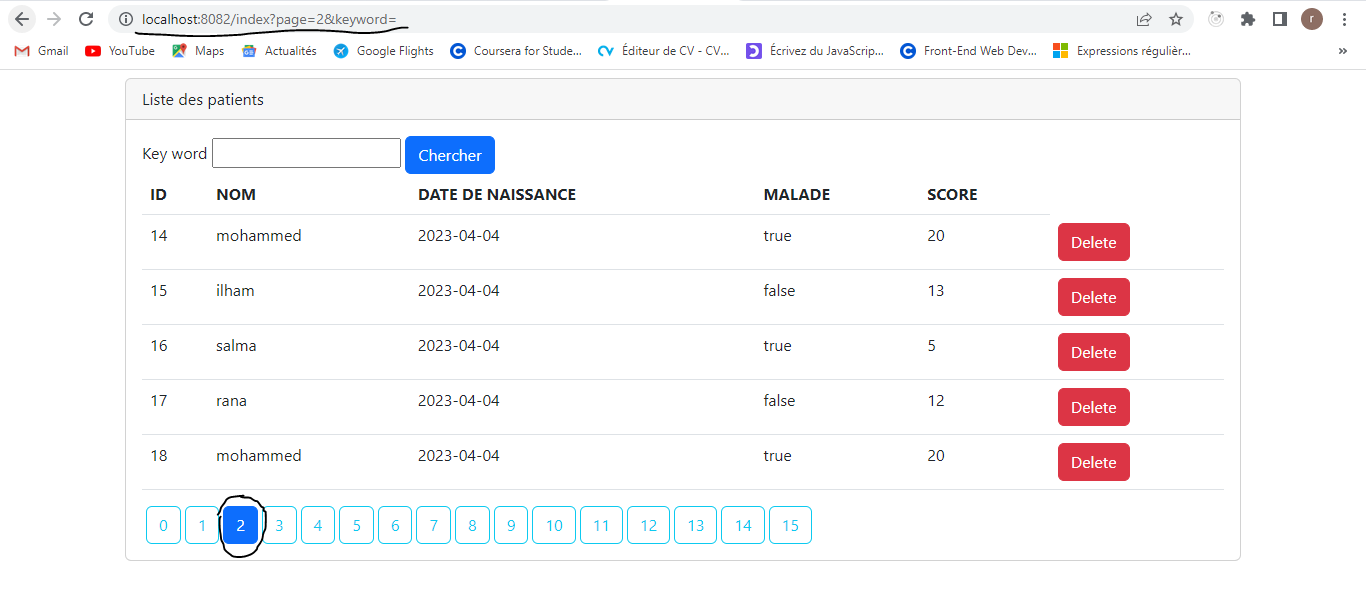1366x599 pixels.
Task: Open the side panel icon
Action: coord(1280,18)
